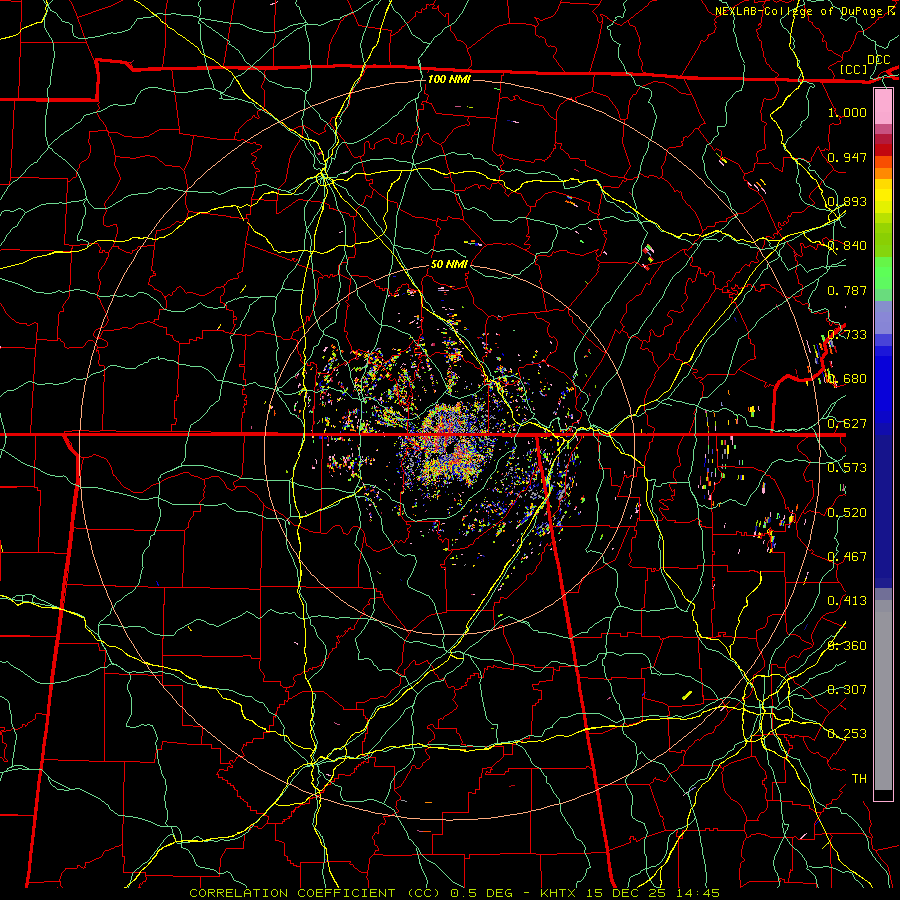Click the DCC label above color scale
The height and width of the screenshot is (900, 900).
878,59
